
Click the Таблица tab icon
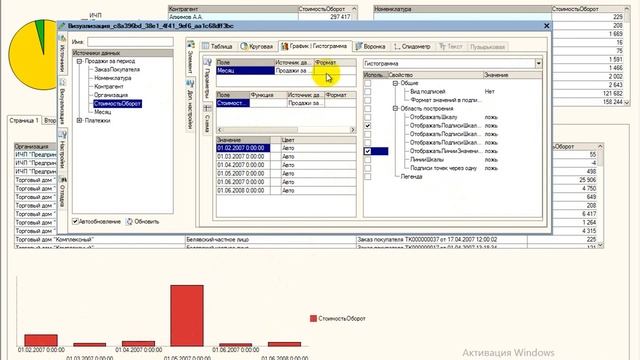[x=206, y=46]
